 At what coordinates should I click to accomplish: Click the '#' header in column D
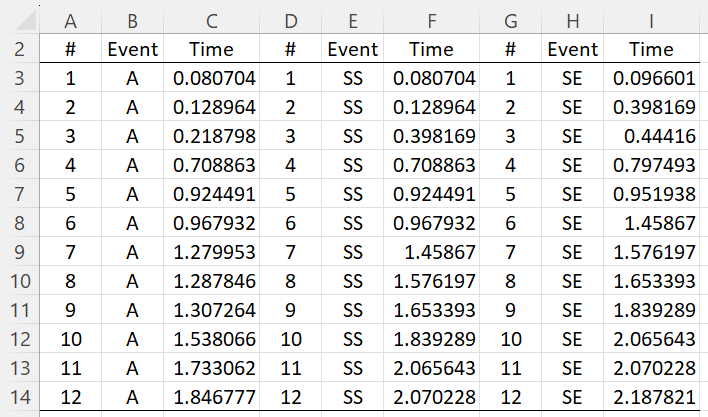pyautogui.click(x=291, y=49)
